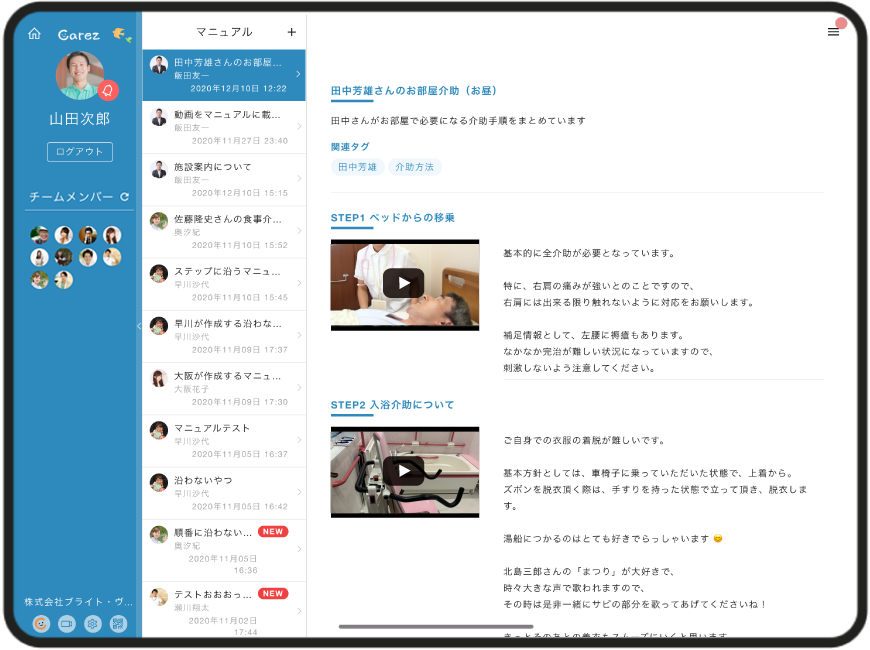Click the 介助方法 tag

(x=415, y=168)
